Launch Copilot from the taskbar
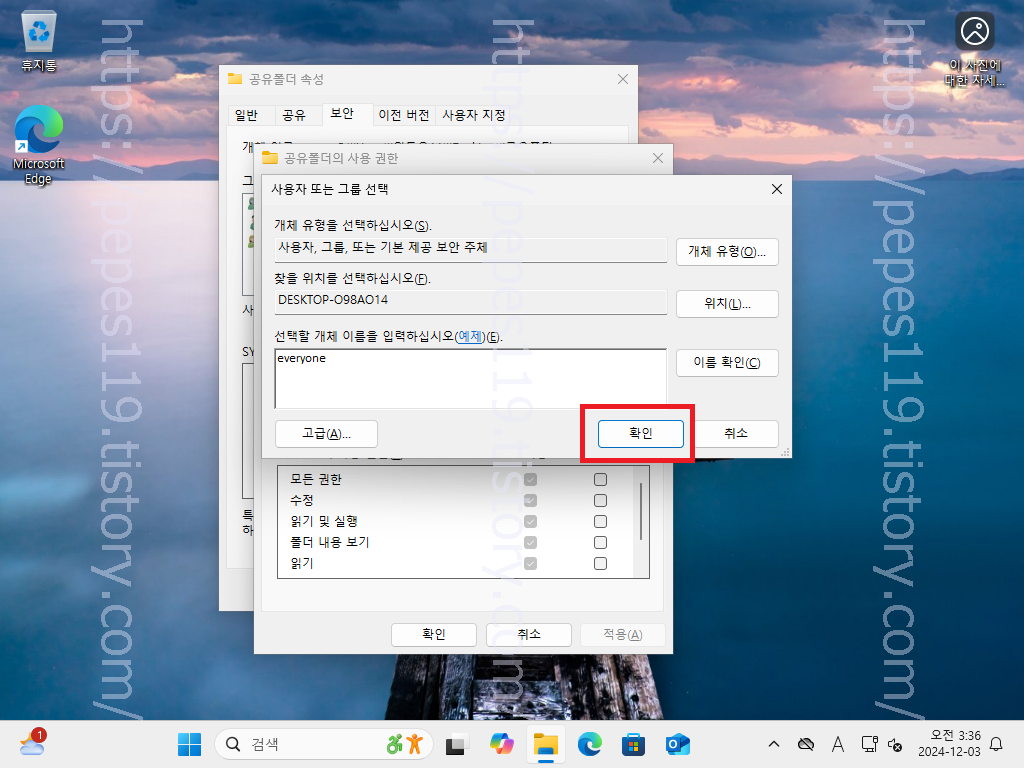1024x768 pixels. point(502,744)
